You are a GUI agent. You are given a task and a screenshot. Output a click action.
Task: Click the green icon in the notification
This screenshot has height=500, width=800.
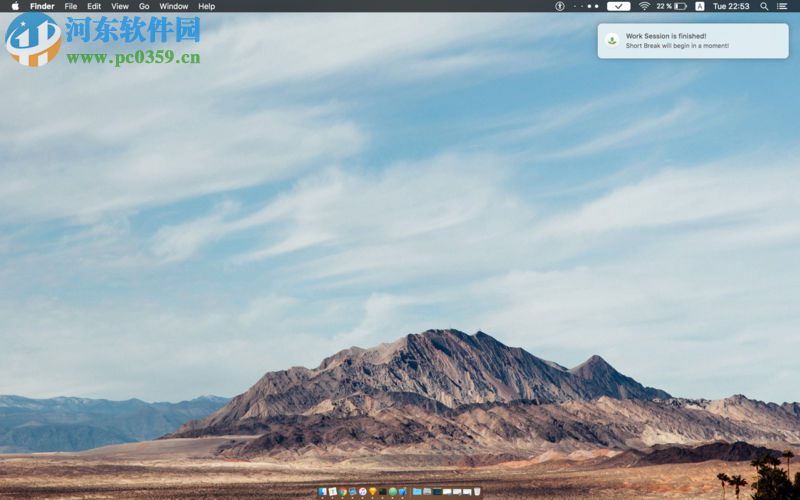612,40
